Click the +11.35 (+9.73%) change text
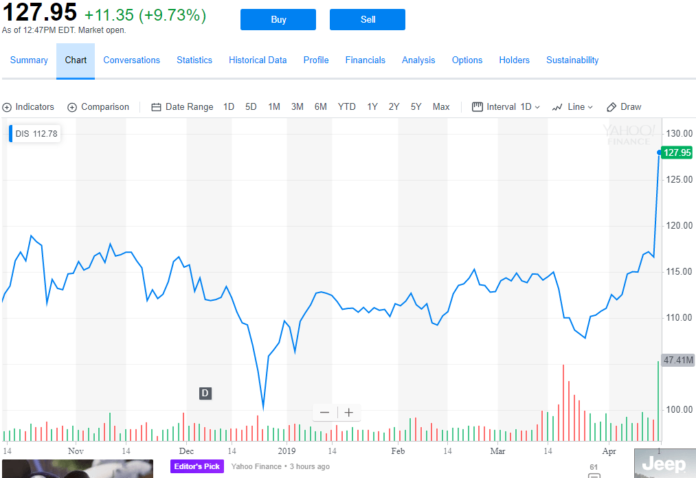The image size is (696, 478). pos(145,15)
